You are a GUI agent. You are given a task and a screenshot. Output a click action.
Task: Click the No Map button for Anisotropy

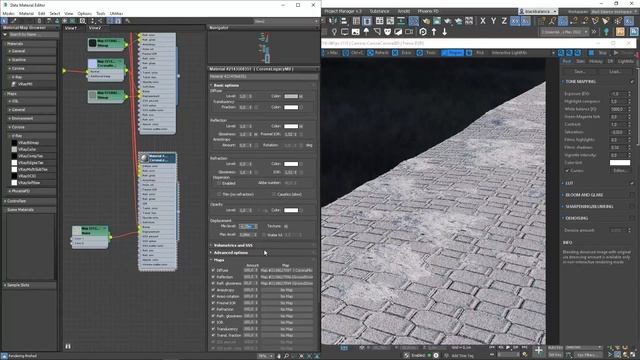287,290
